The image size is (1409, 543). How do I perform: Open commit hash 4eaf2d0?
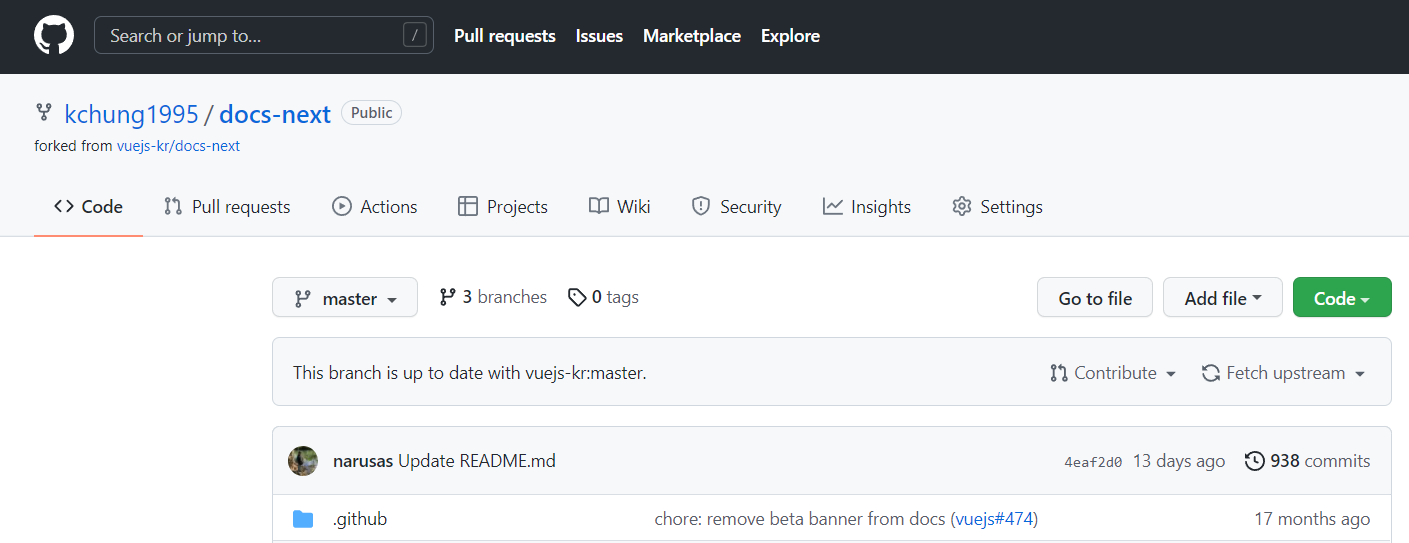[1093, 462]
